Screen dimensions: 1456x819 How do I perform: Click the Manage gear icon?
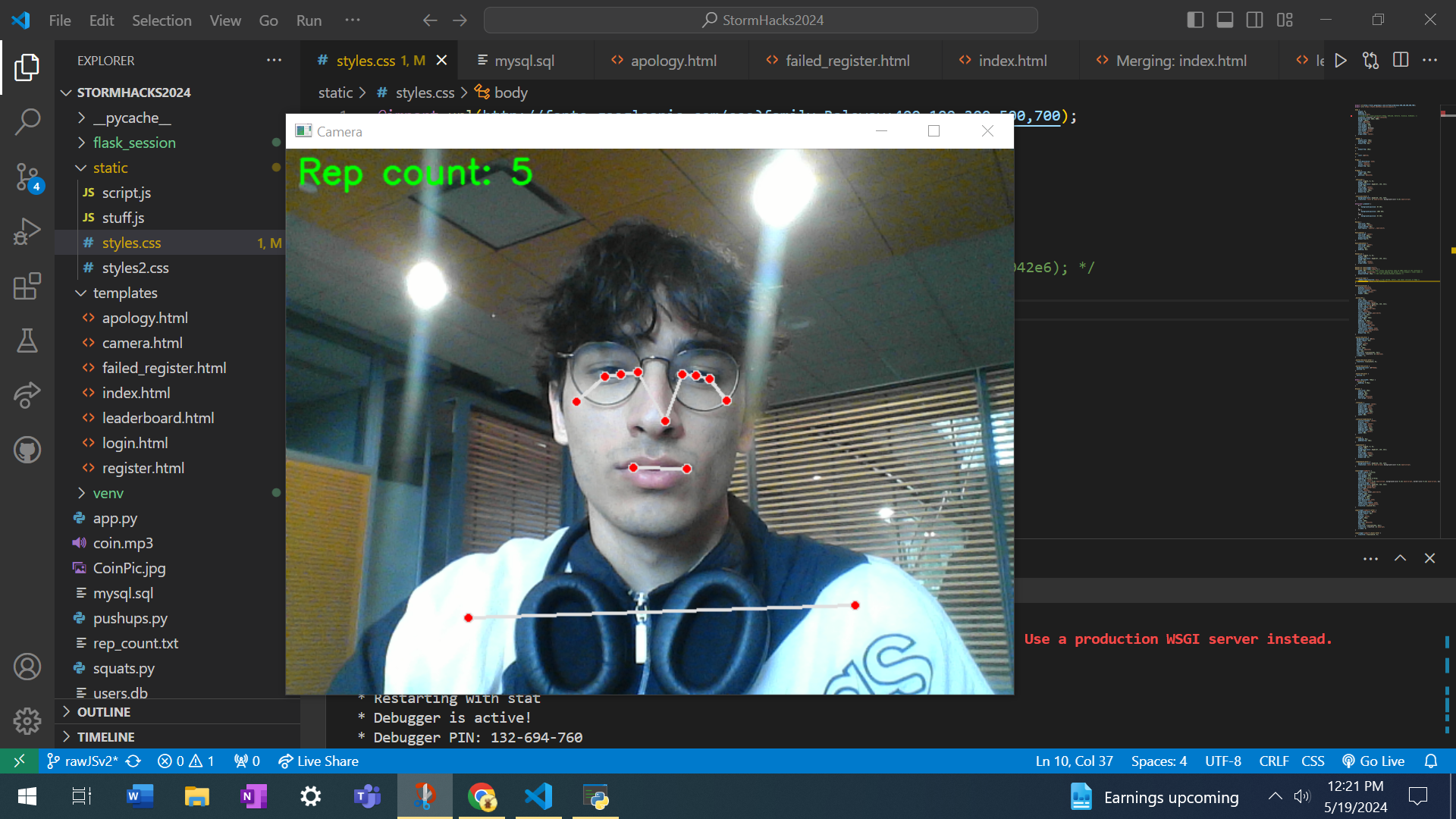[x=27, y=721]
